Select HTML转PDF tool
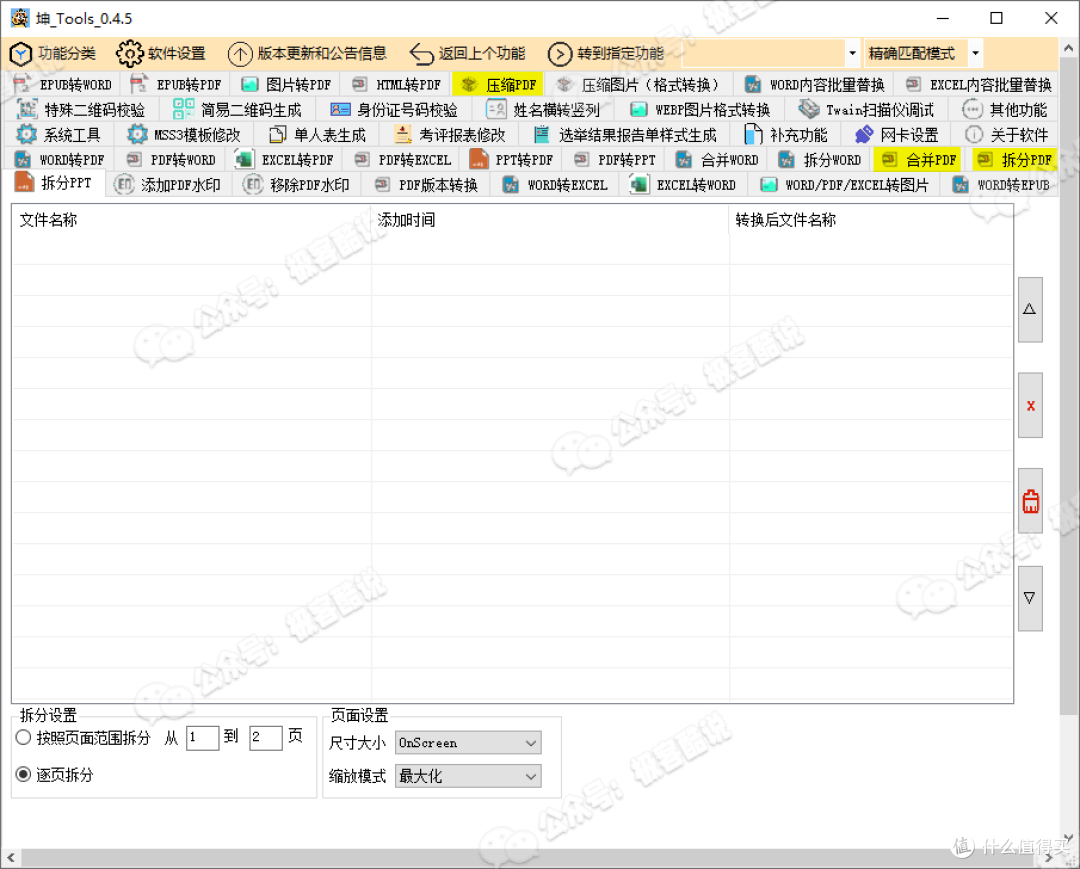 click(396, 85)
